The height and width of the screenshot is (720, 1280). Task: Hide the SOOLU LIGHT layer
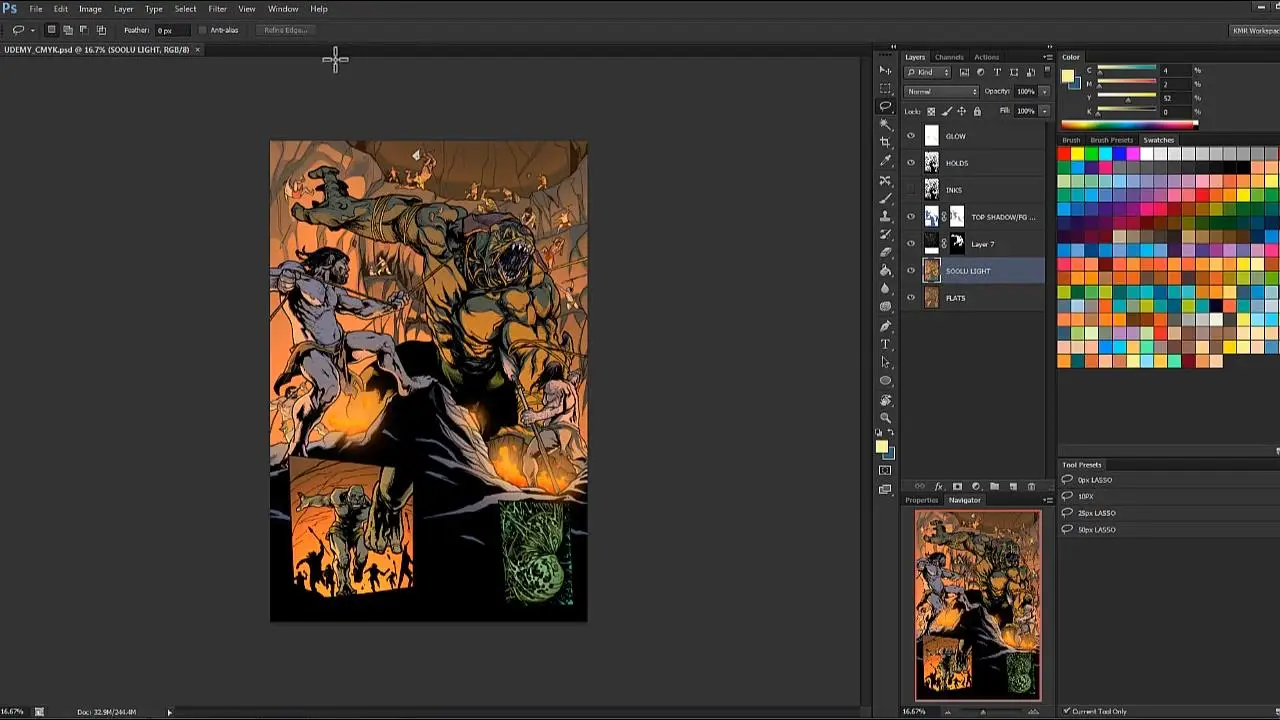910,271
